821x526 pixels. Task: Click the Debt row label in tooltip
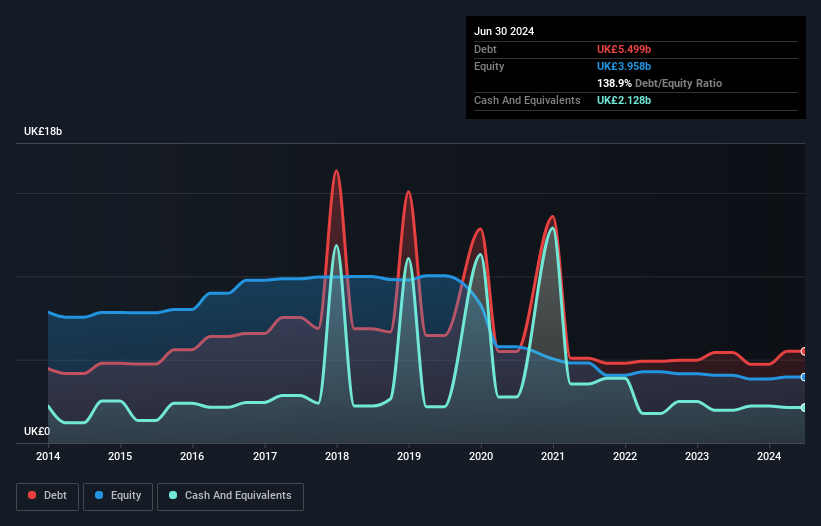(485, 49)
